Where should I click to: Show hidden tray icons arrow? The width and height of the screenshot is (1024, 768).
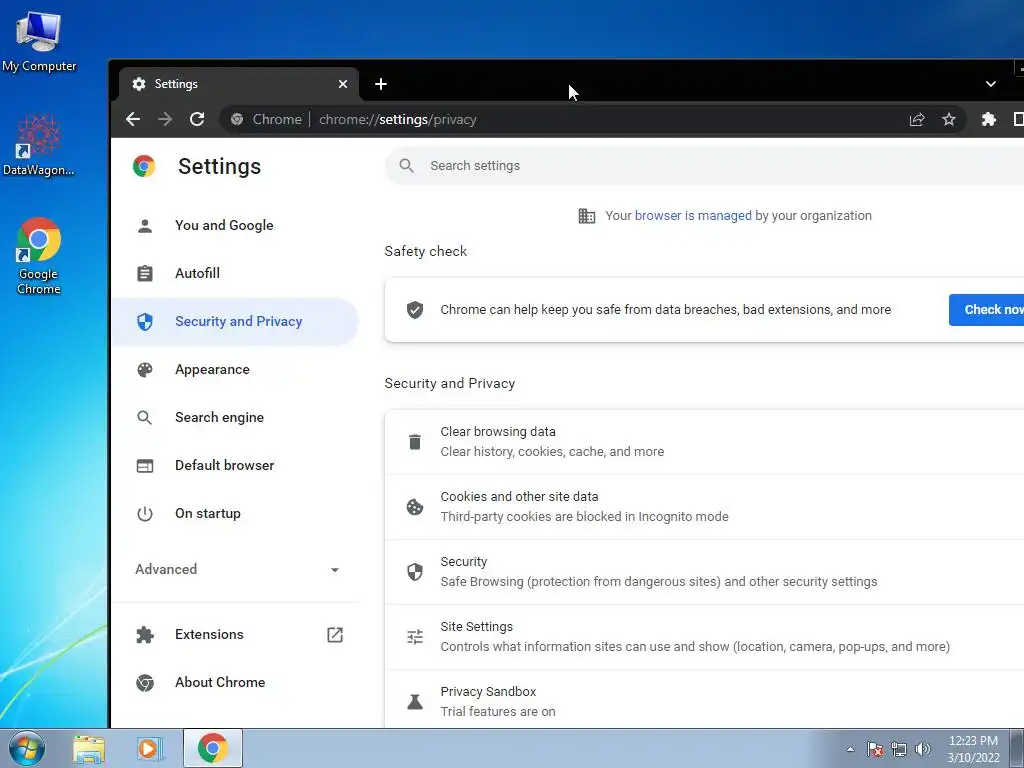pos(850,750)
